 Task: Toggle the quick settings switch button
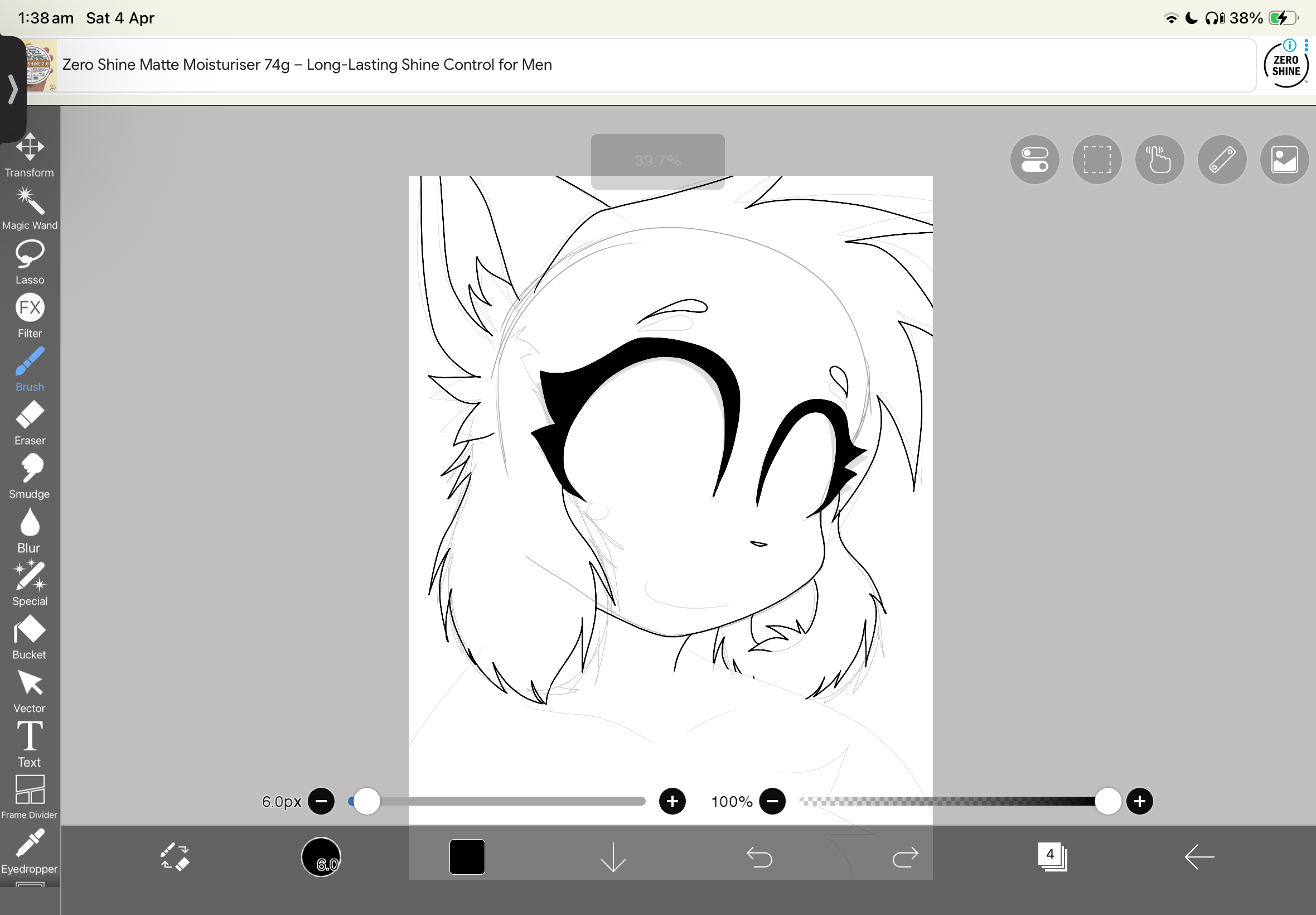1034,160
